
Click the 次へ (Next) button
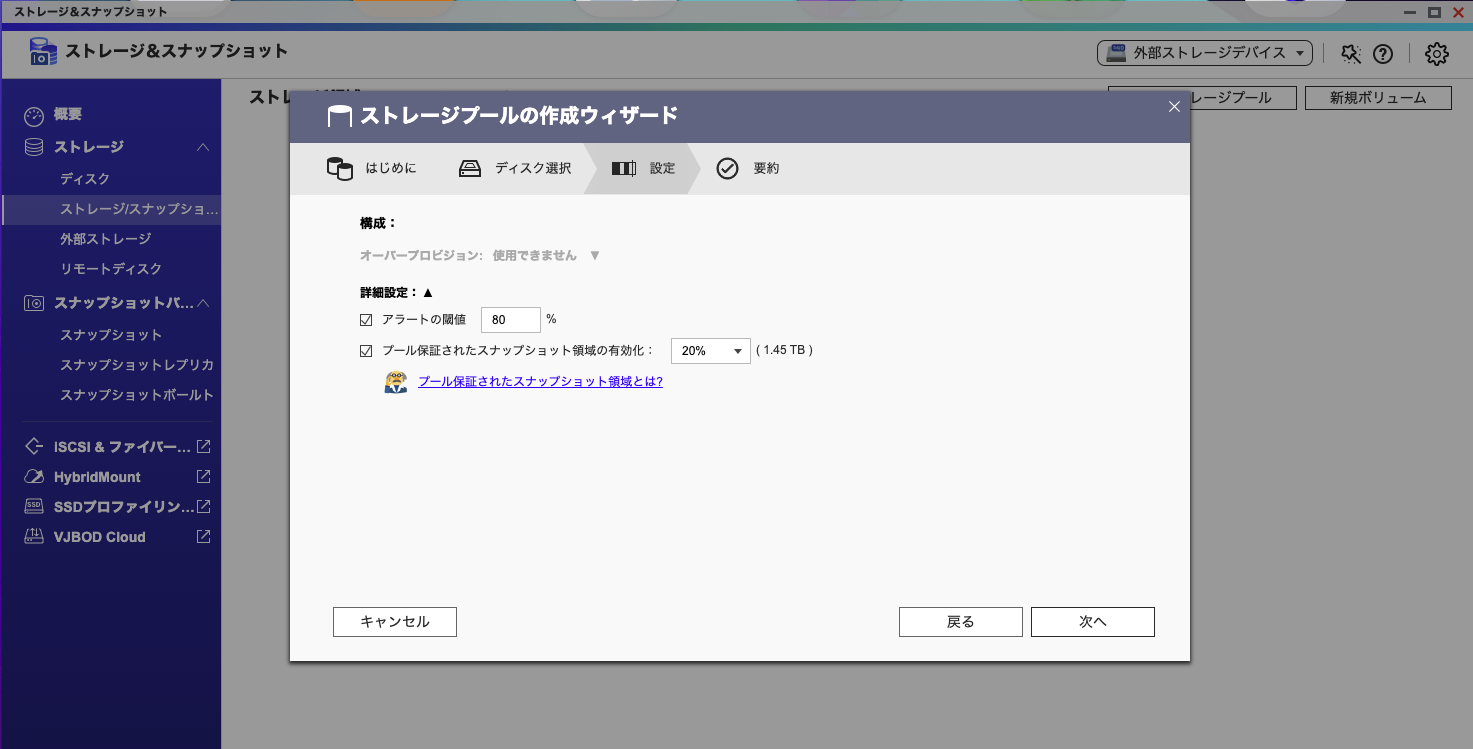pyautogui.click(x=1092, y=621)
